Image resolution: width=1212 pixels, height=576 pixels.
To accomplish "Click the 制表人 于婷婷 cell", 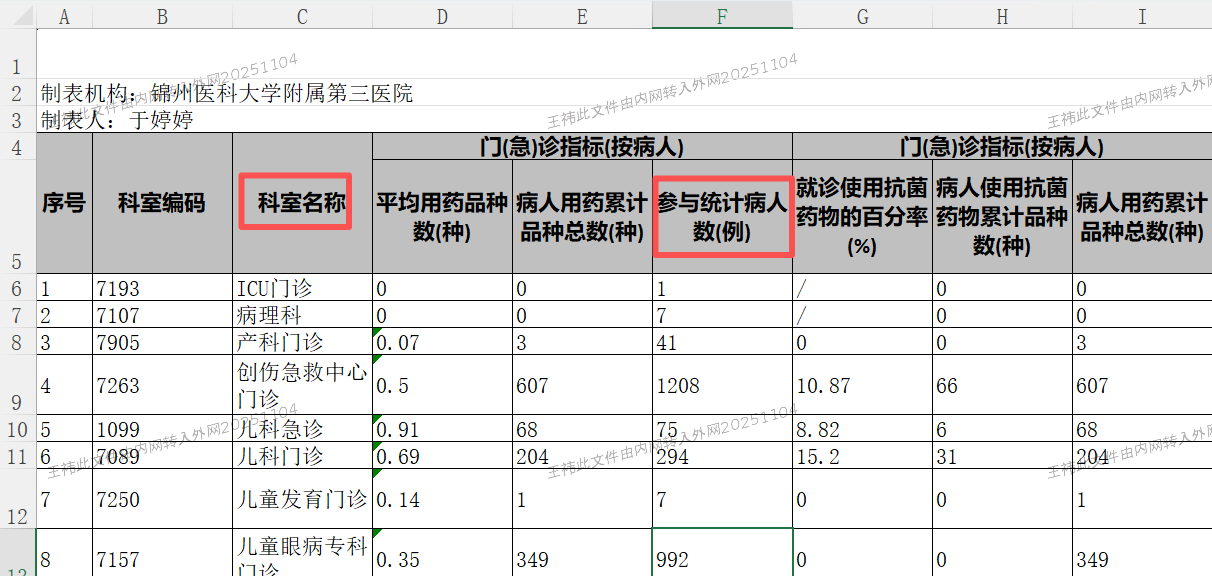I will pos(118,121).
